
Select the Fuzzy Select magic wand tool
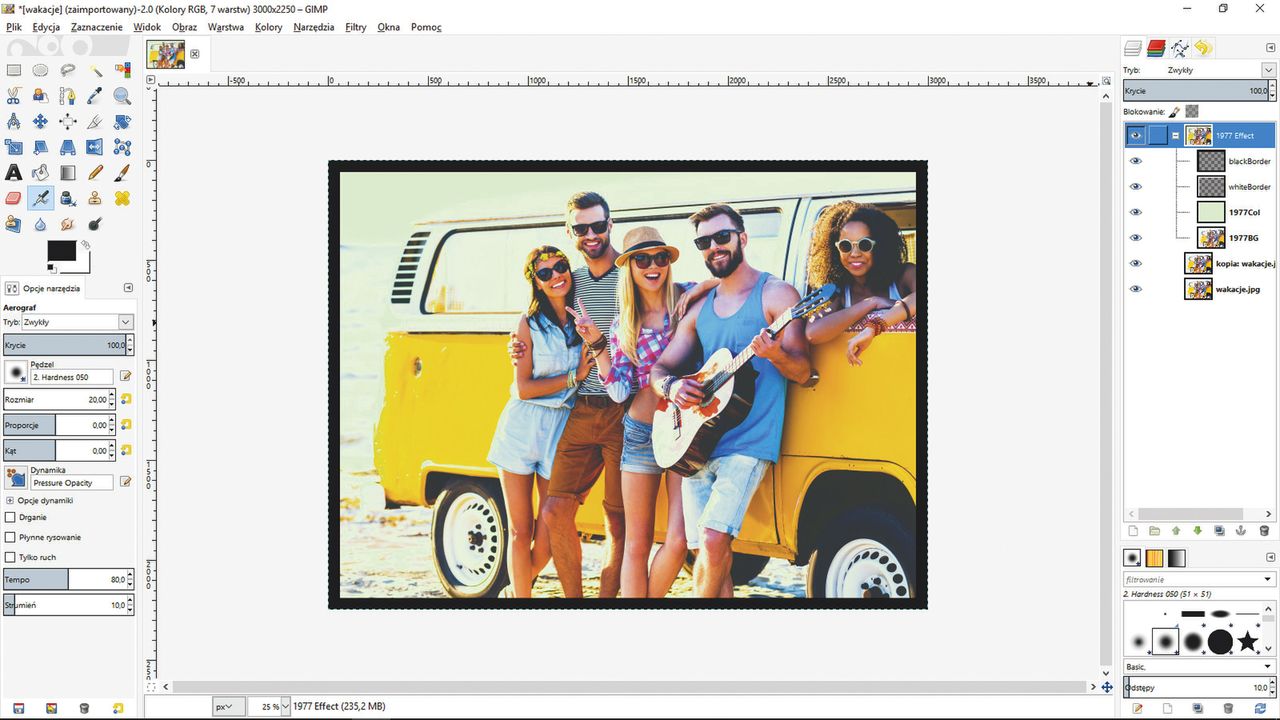[x=95, y=70]
